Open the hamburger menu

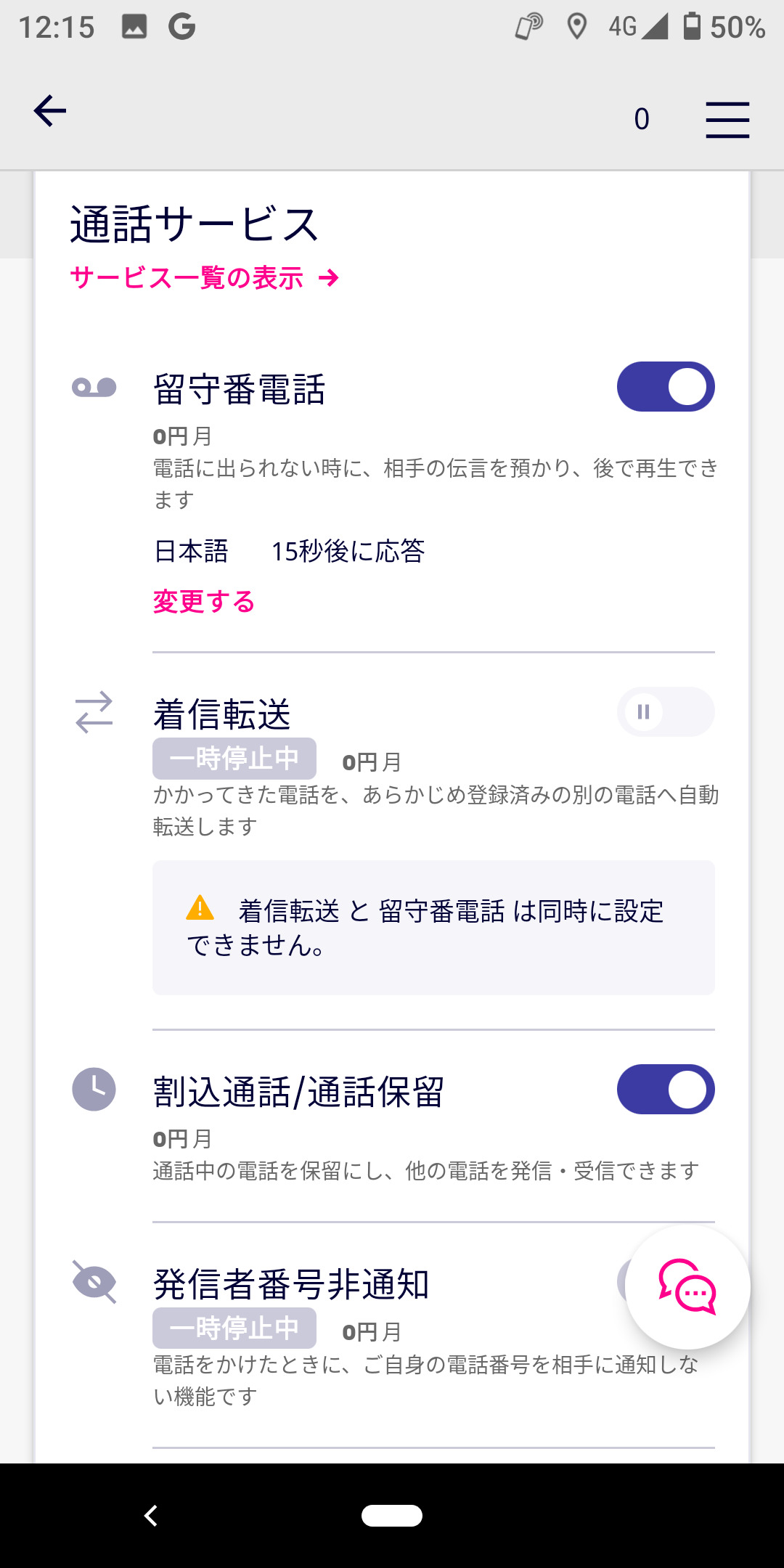point(727,120)
